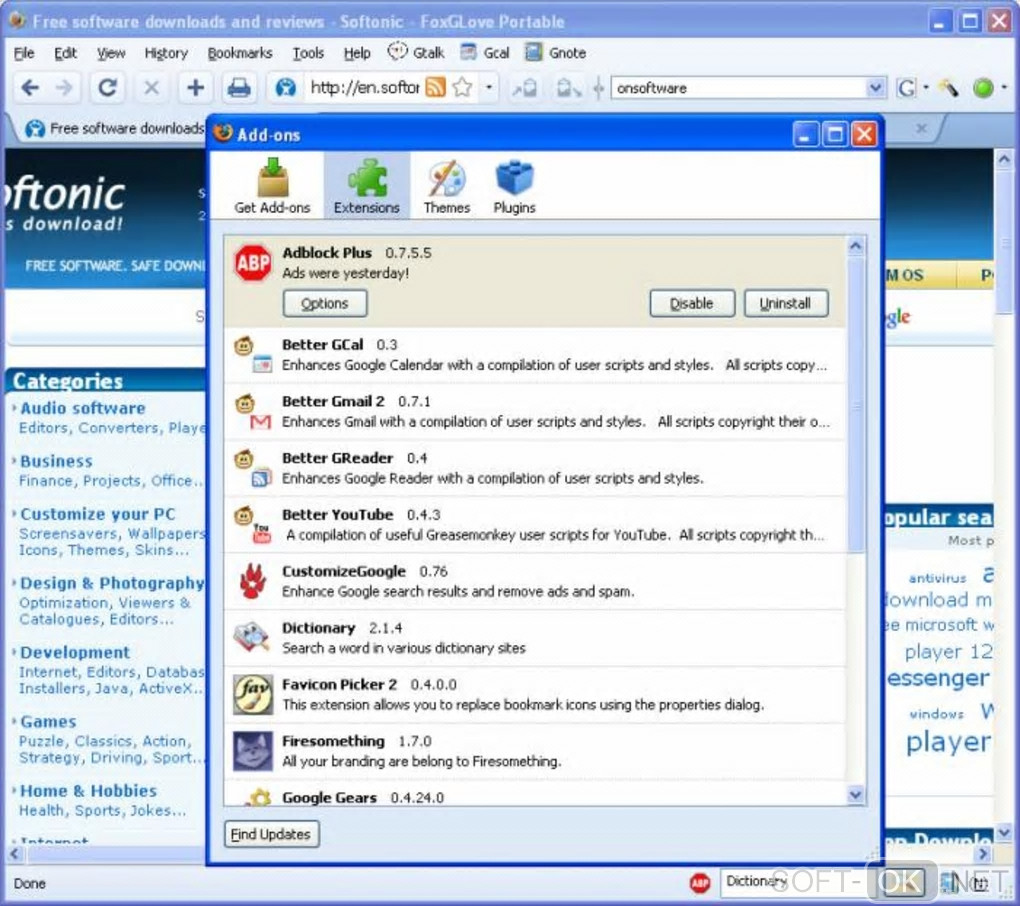This screenshot has width=1020, height=906.
Task: Open the Customize your PC category link
Action: 98,514
